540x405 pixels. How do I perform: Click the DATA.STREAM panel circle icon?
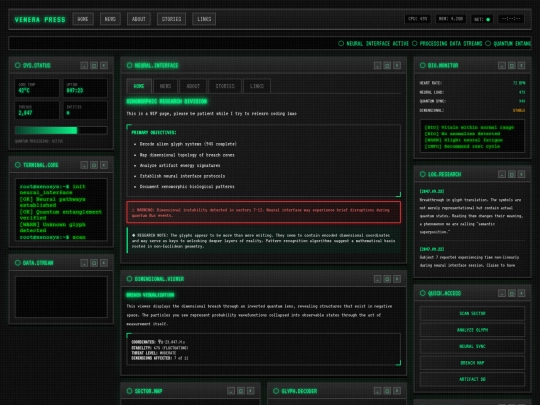click(18, 263)
